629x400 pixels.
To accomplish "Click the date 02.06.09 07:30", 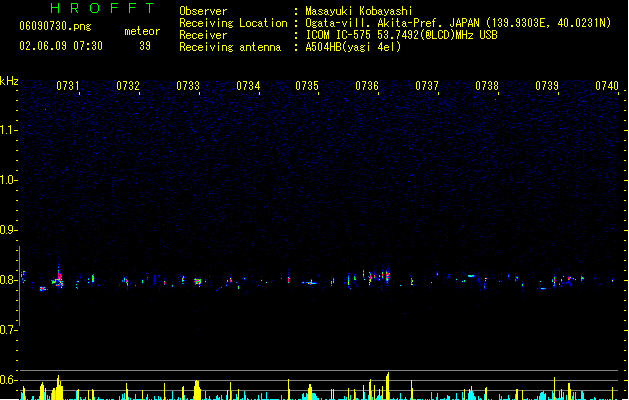I will pyautogui.click(x=61, y=46).
